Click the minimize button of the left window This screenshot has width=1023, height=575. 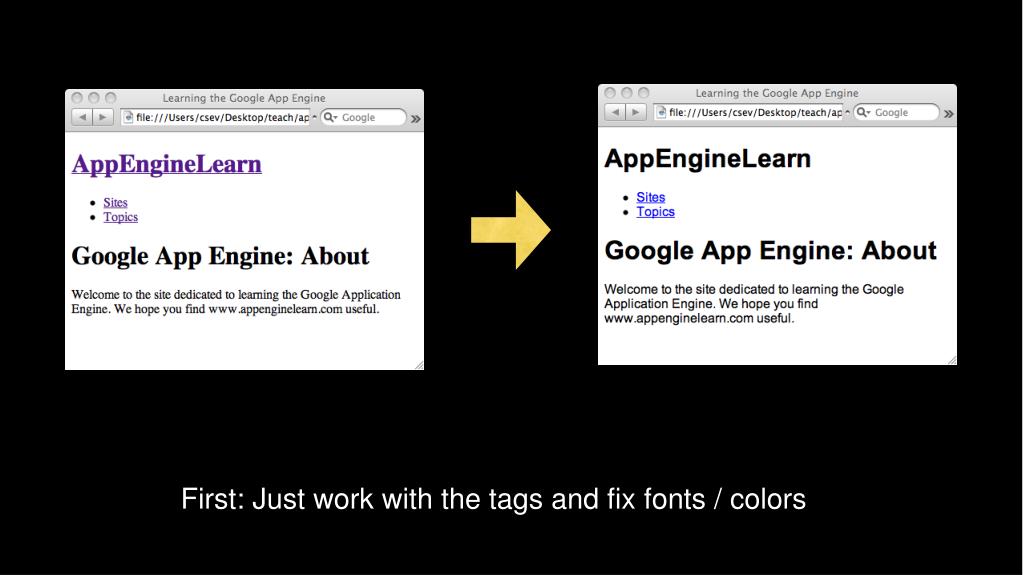pyautogui.click(x=94, y=98)
